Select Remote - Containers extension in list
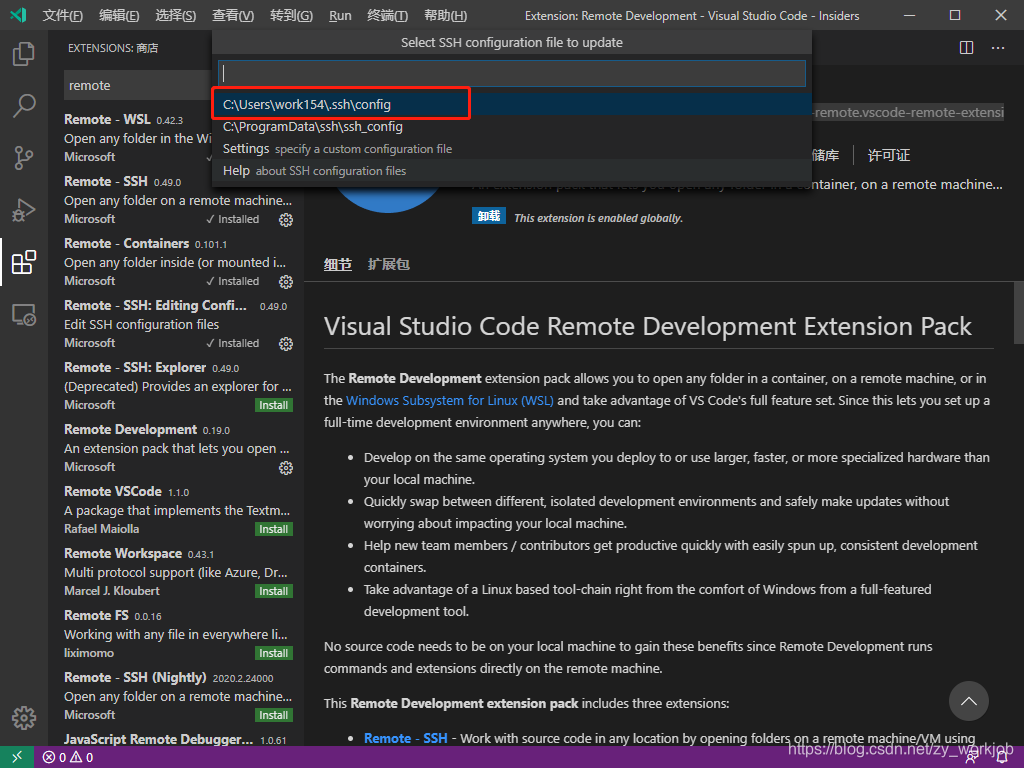This screenshot has height=768, width=1024. [176, 262]
